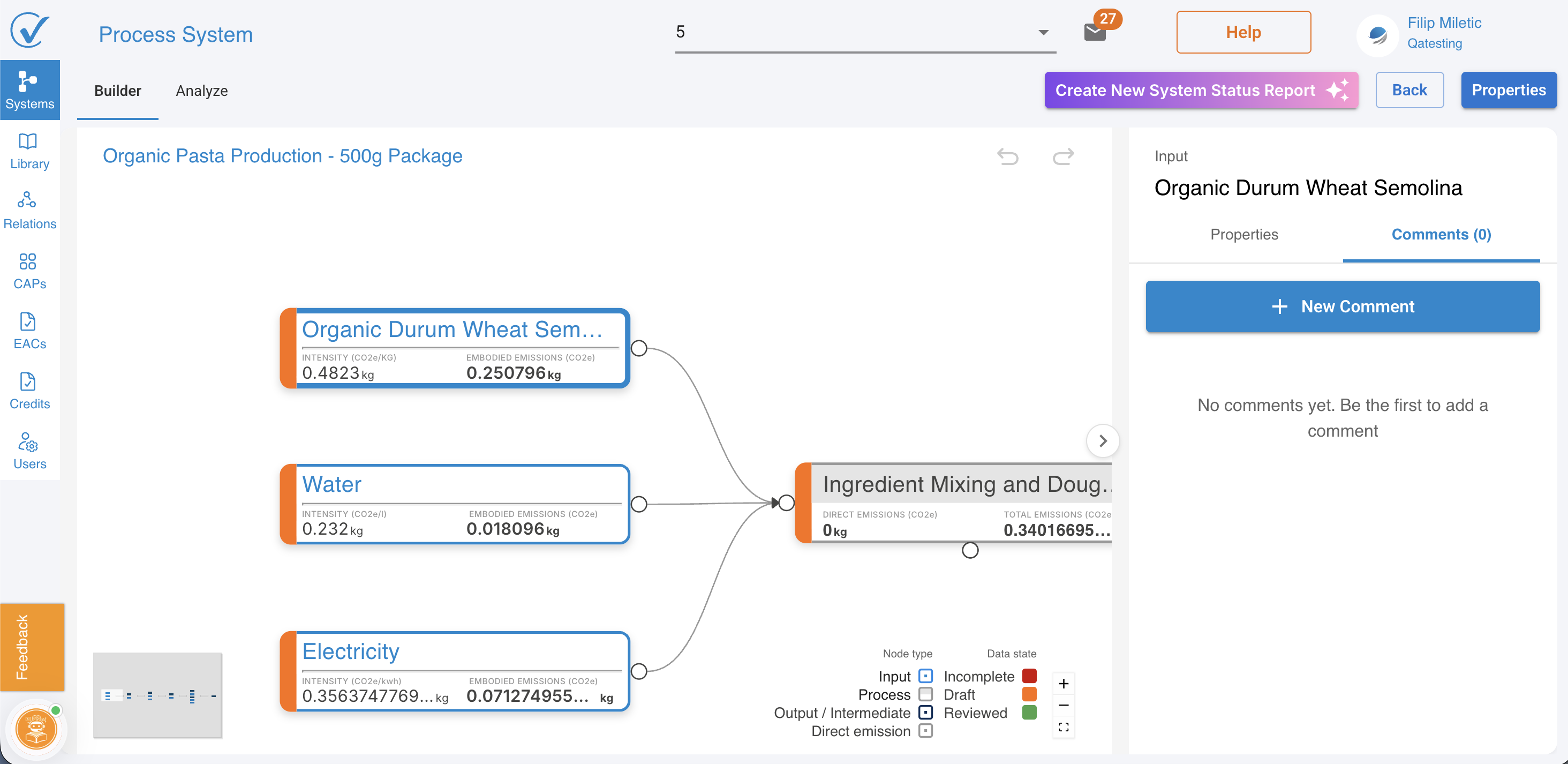The height and width of the screenshot is (764, 1568).
Task: Open the panel's Properties tab
Action: point(1243,234)
